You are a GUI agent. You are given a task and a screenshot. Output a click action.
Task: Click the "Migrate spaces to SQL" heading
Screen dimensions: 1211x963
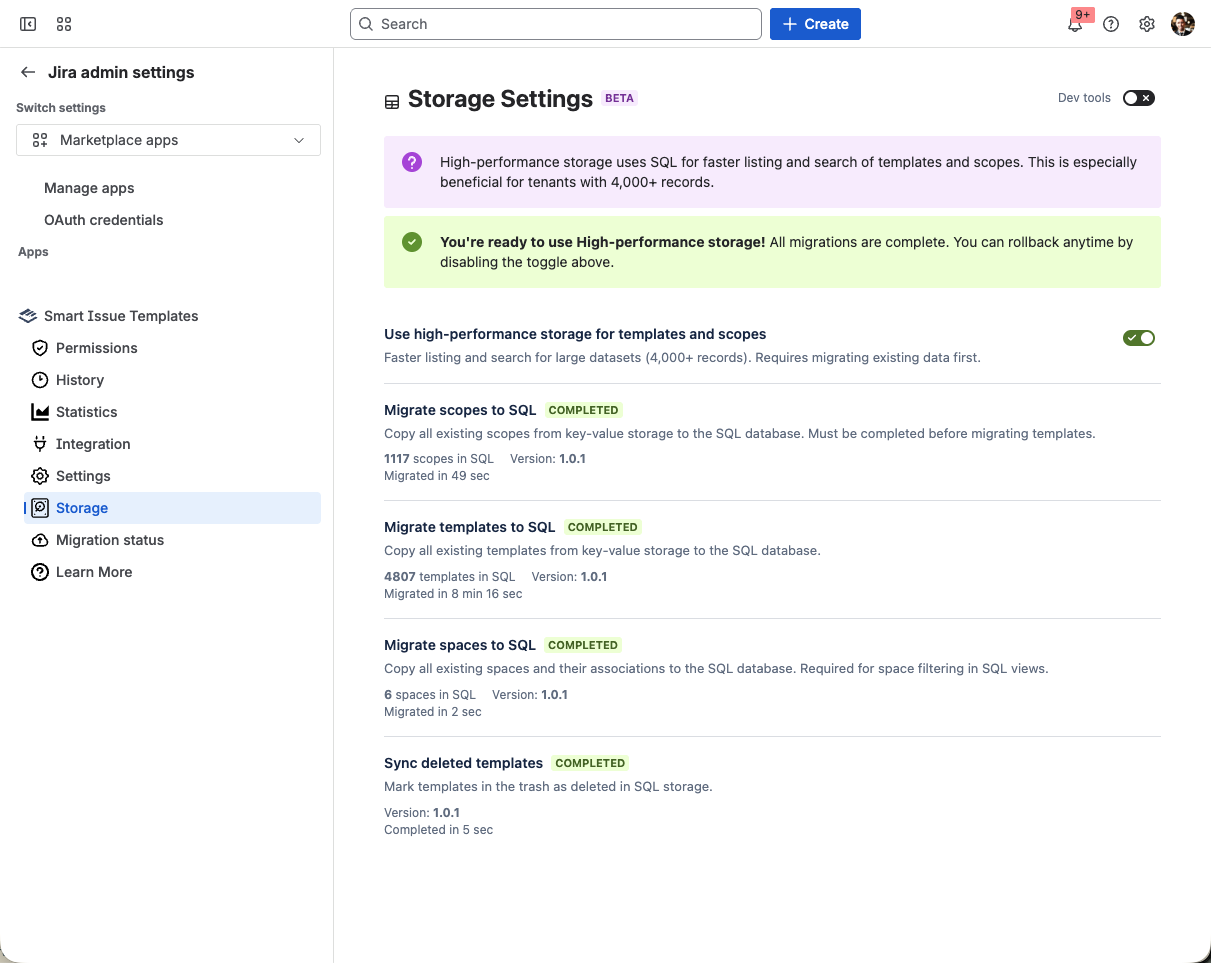click(460, 645)
